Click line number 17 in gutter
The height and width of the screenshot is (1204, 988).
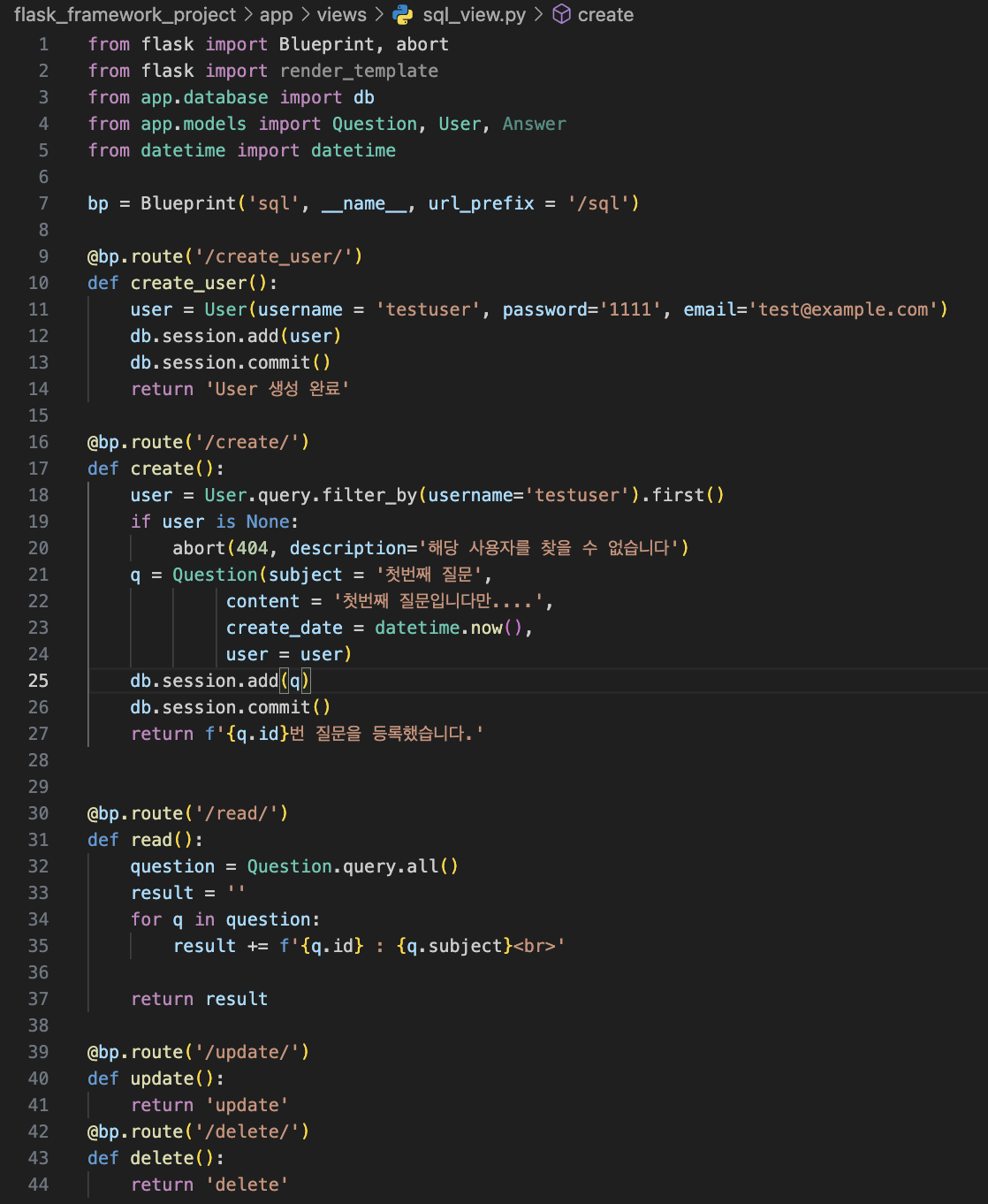coord(38,469)
